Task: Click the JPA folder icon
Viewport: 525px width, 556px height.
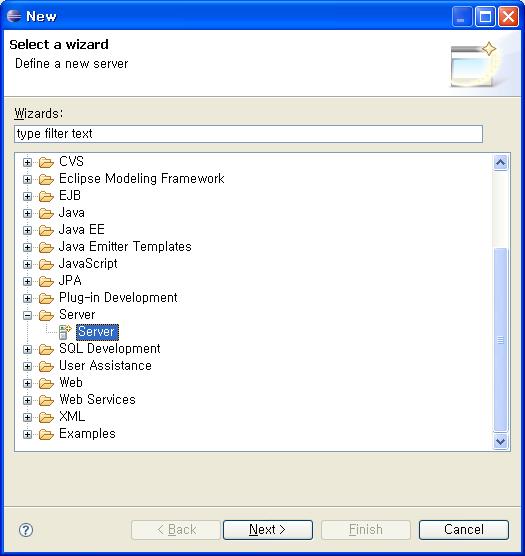Action: tap(46, 282)
